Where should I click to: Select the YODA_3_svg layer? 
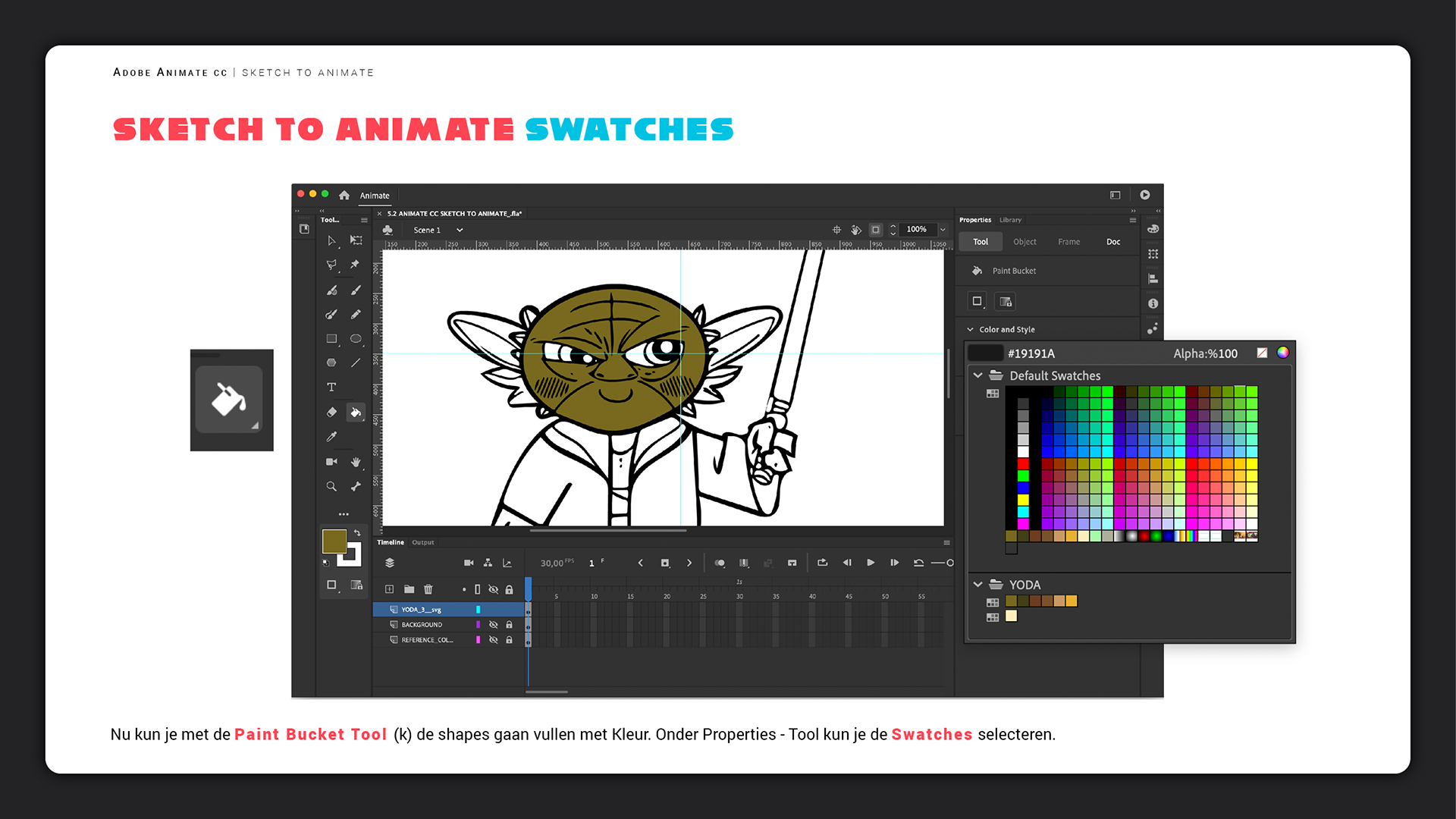[x=422, y=610]
